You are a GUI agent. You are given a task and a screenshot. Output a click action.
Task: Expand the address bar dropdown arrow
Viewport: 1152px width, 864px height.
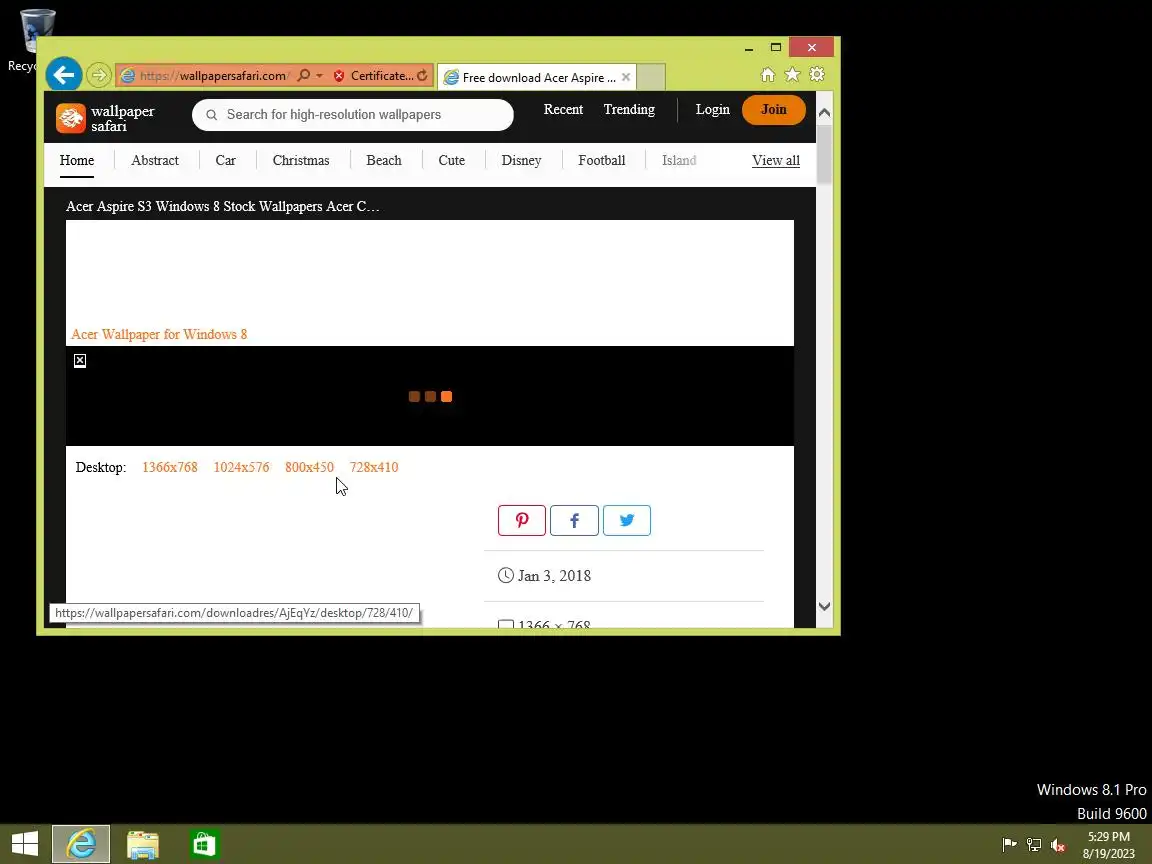(x=320, y=76)
